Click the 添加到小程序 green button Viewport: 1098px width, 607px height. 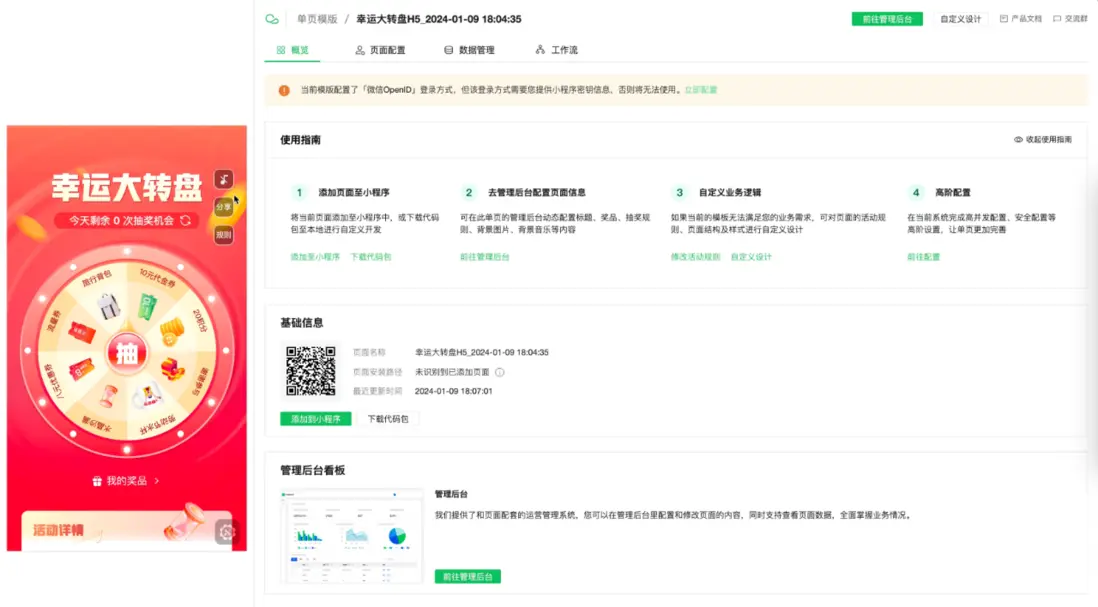314,419
